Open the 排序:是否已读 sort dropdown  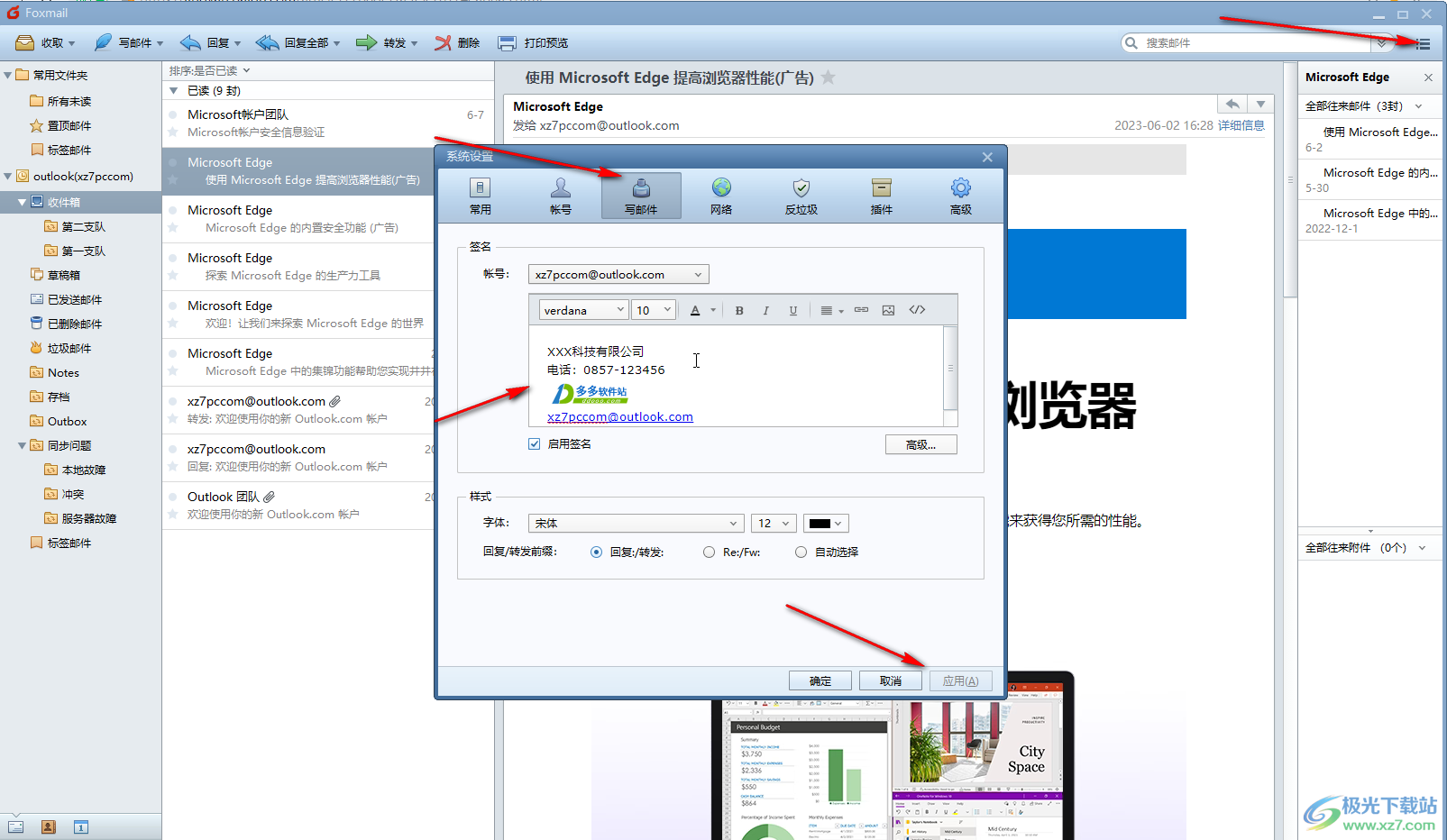209,70
